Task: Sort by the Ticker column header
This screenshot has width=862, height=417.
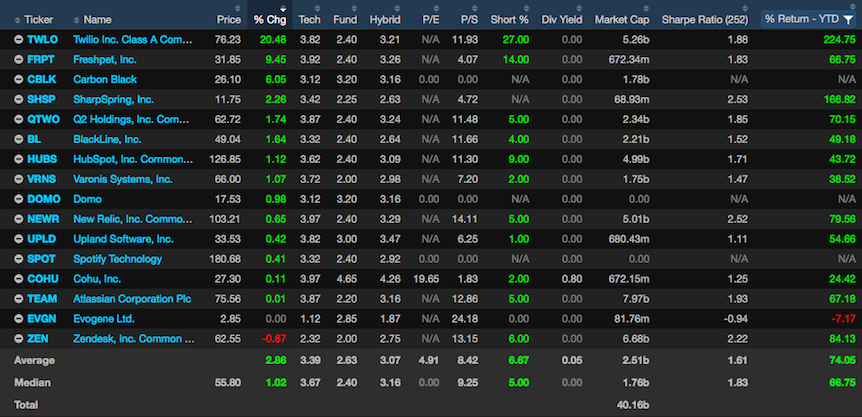Action: pyautogui.click(x=38, y=20)
